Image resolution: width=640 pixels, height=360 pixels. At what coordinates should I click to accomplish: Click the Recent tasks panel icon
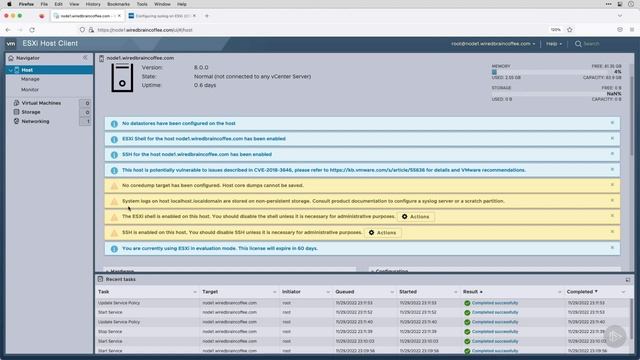(x=100, y=279)
